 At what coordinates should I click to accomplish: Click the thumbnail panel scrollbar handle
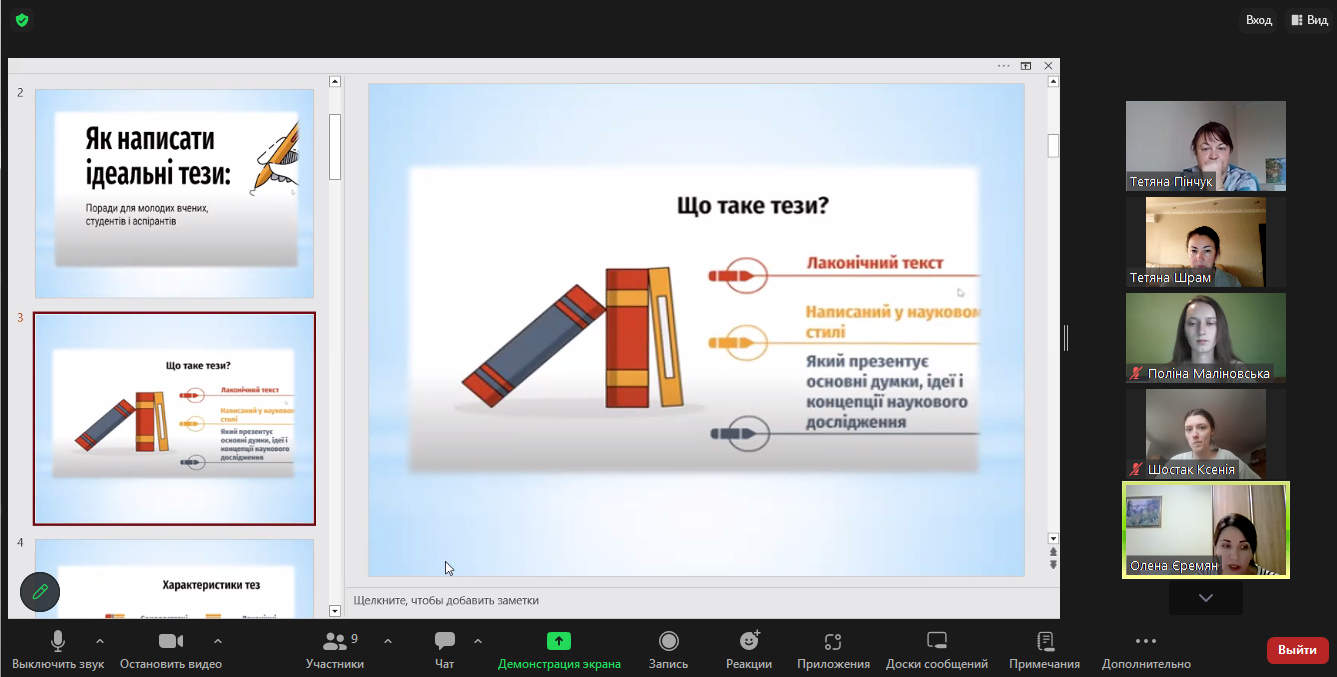click(335, 146)
